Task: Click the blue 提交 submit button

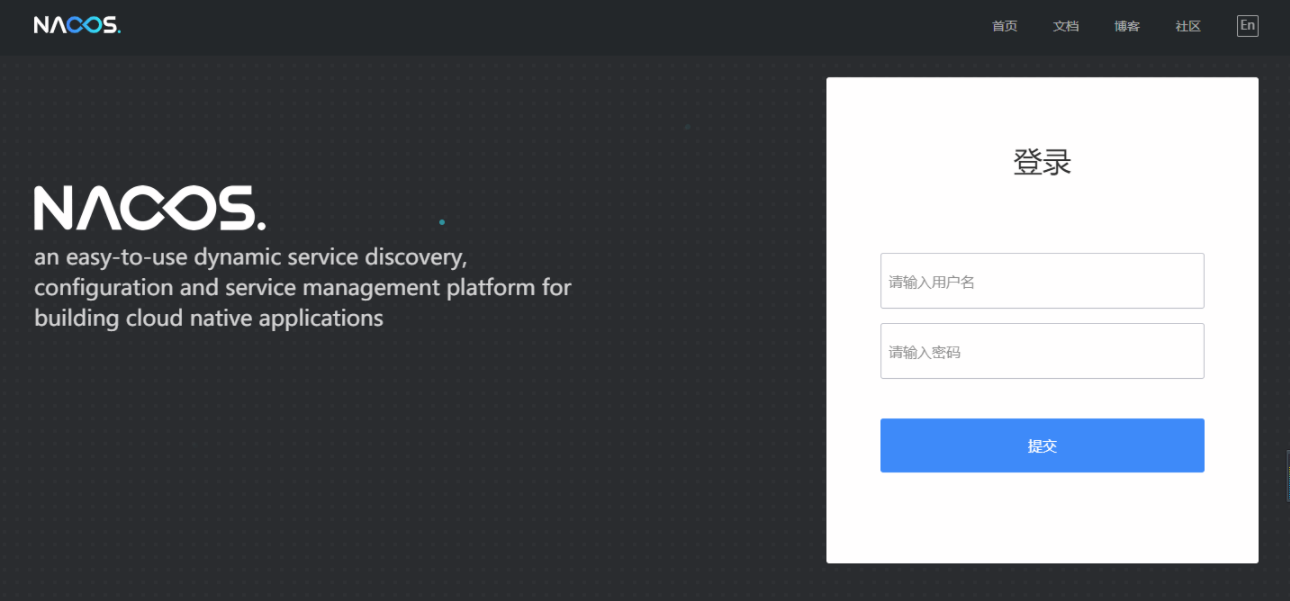Action: point(1042,445)
